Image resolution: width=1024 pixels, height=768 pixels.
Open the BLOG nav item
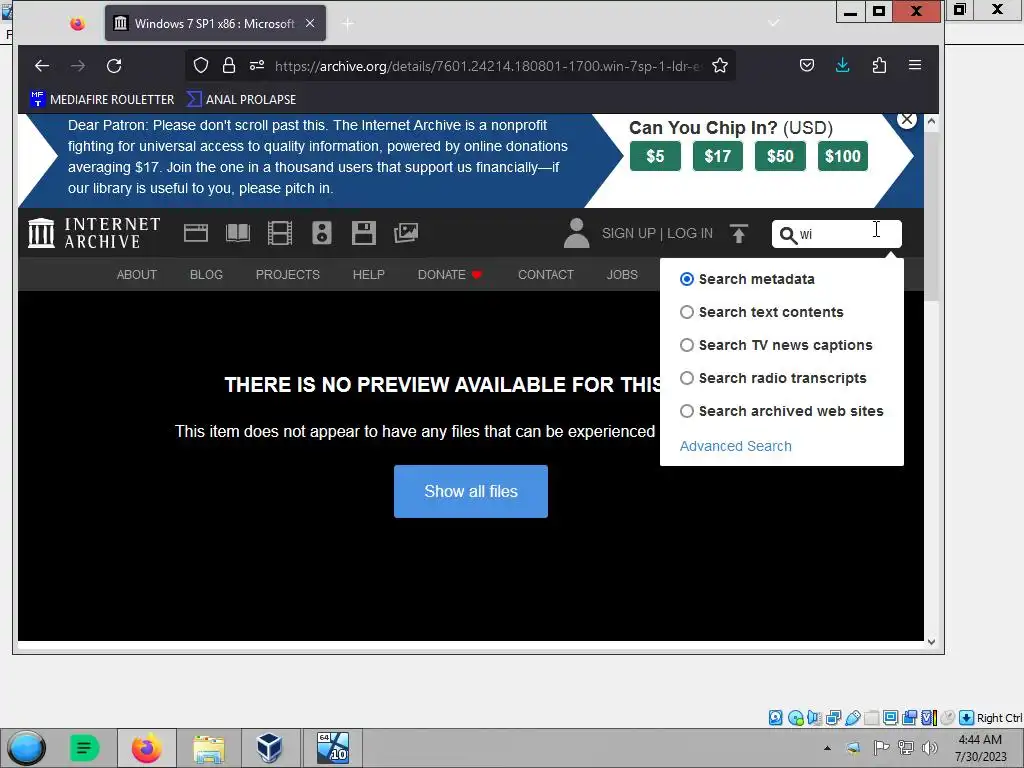206,274
